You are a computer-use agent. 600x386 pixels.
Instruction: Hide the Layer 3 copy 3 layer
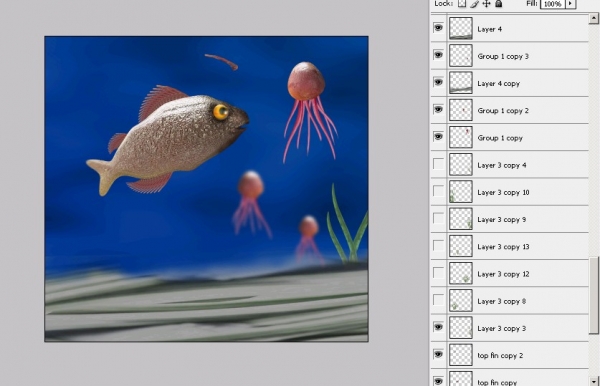tap(438, 327)
